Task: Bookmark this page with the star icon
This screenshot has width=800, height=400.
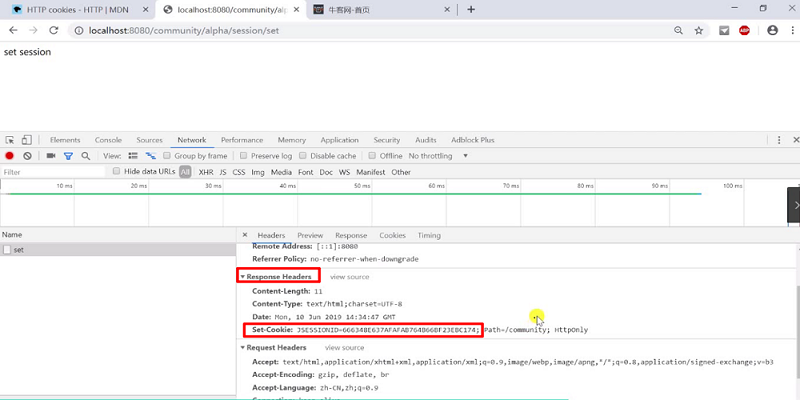Action: pyautogui.click(x=698, y=31)
